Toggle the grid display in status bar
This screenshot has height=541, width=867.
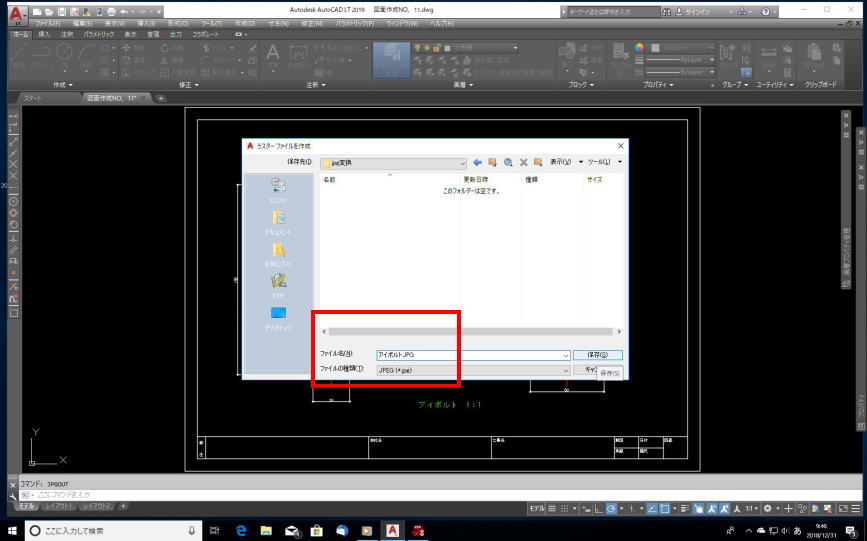point(552,508)
